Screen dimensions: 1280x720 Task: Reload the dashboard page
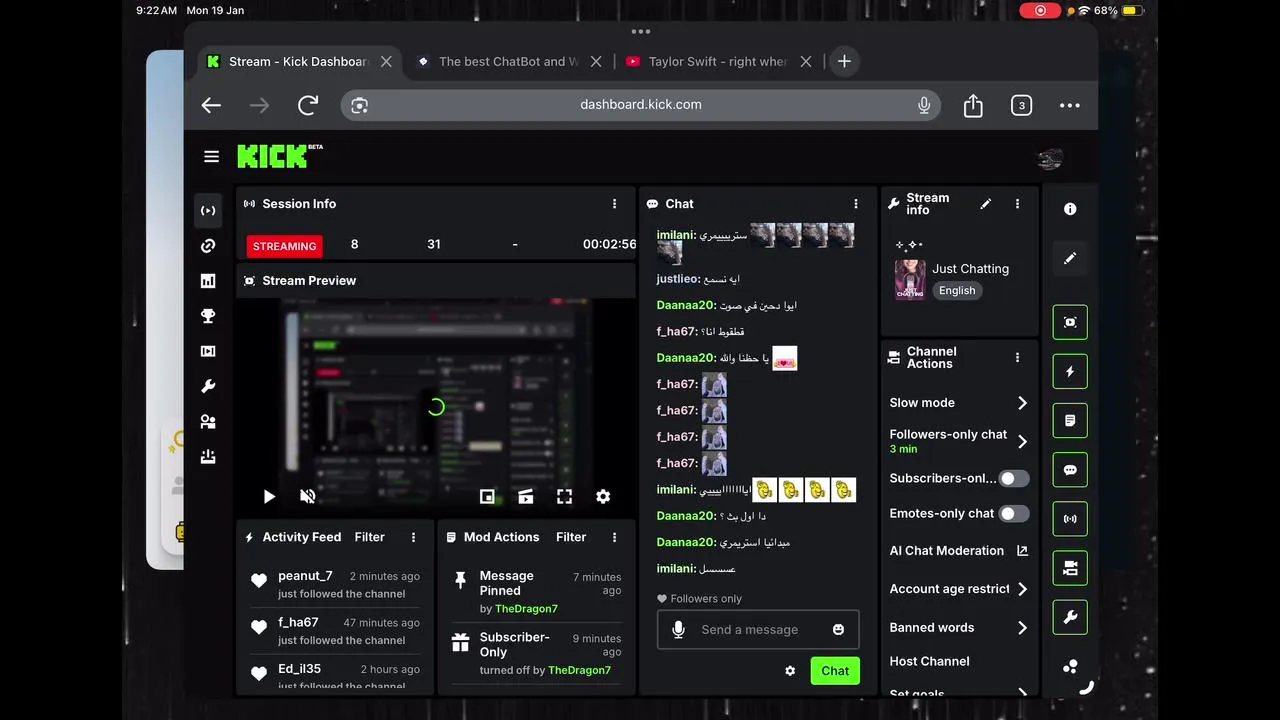pyautogui.click(x=308, y=105)
